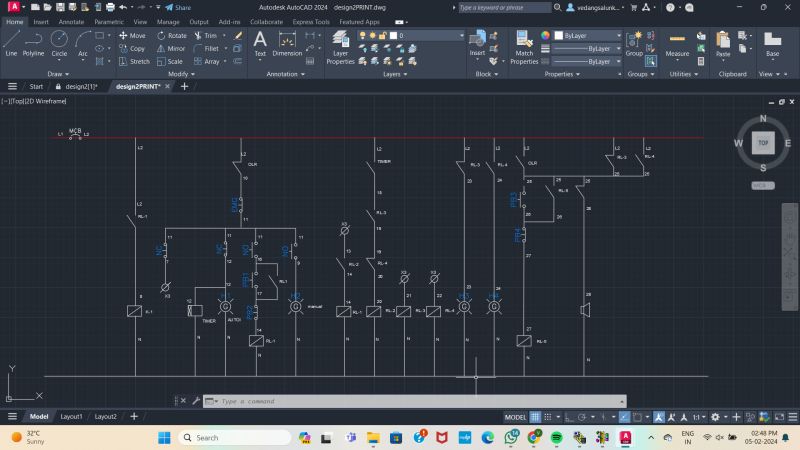Click the keyword search box in title bar

(x=504, y=7)
